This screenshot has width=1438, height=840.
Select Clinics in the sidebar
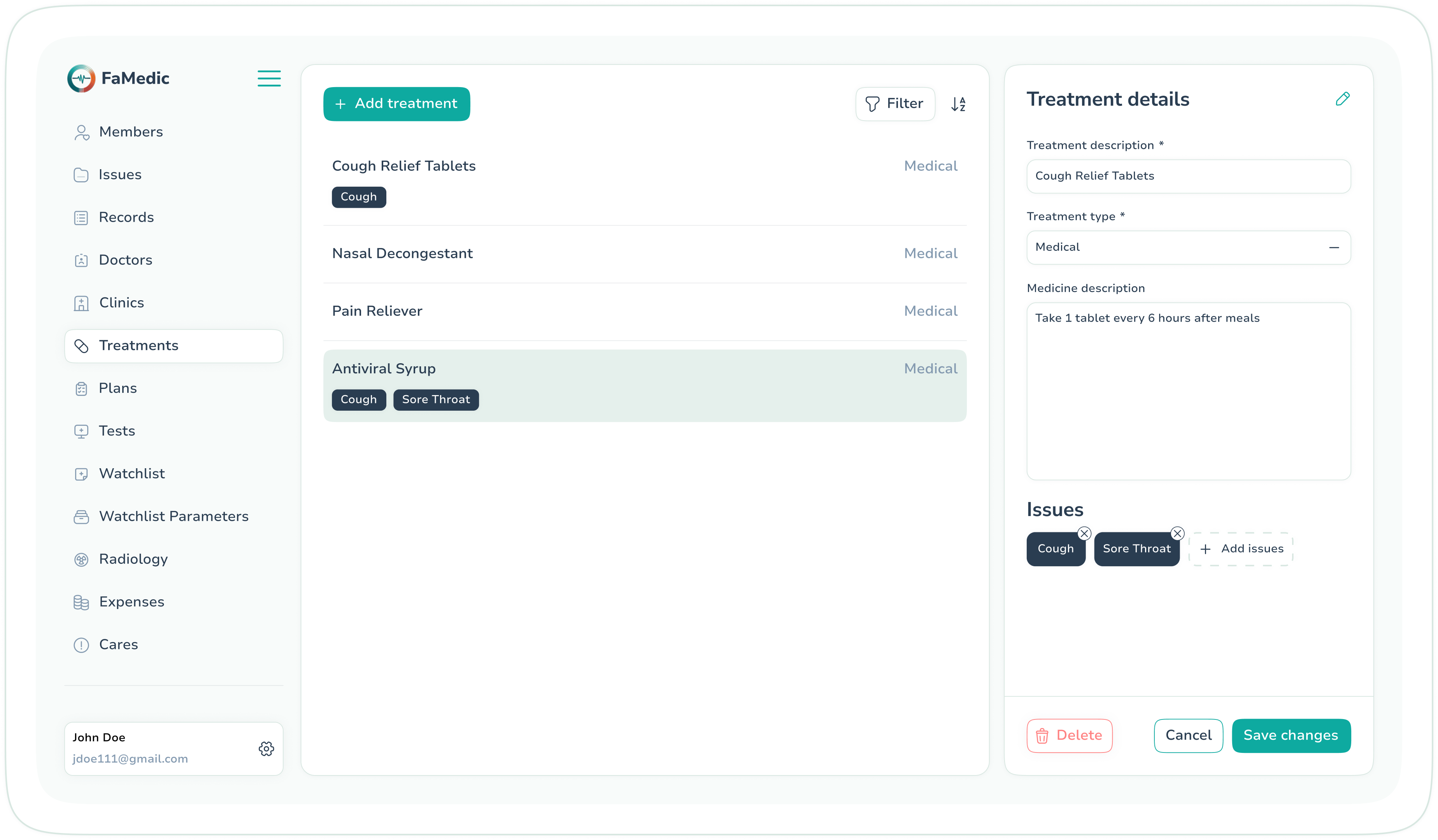[x=174, y=303]
